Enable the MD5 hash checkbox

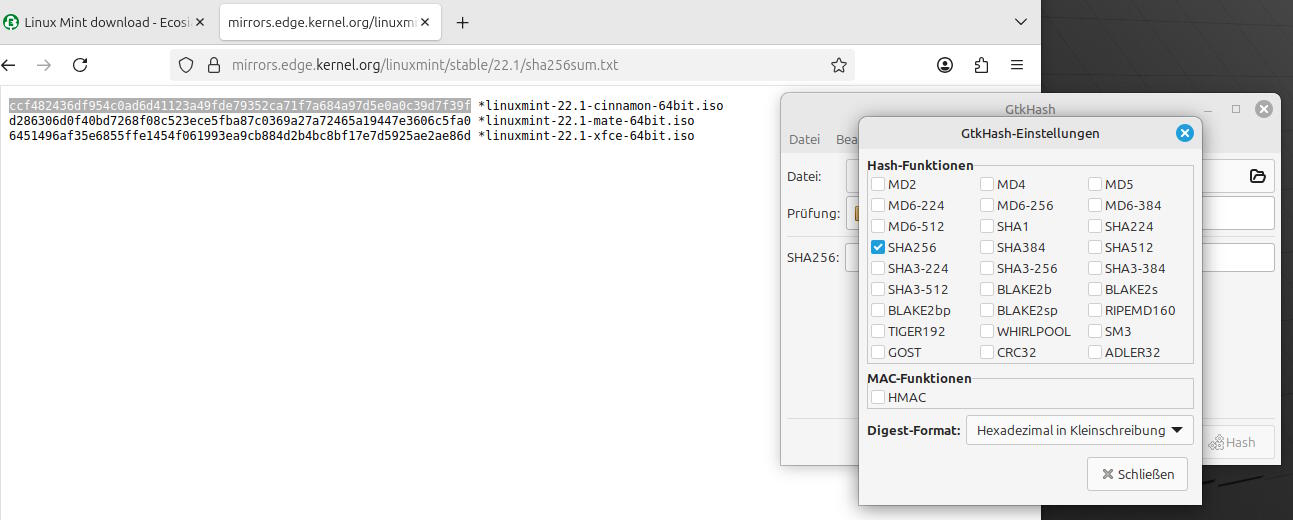[x=1095, y=184]
